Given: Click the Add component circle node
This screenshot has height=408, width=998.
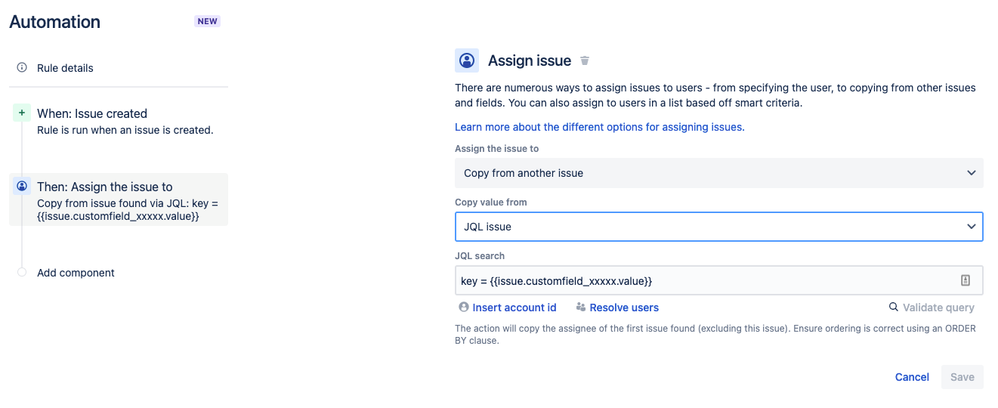Looking at the screenshot, I should pyautogui.click(x=22, y=272).
